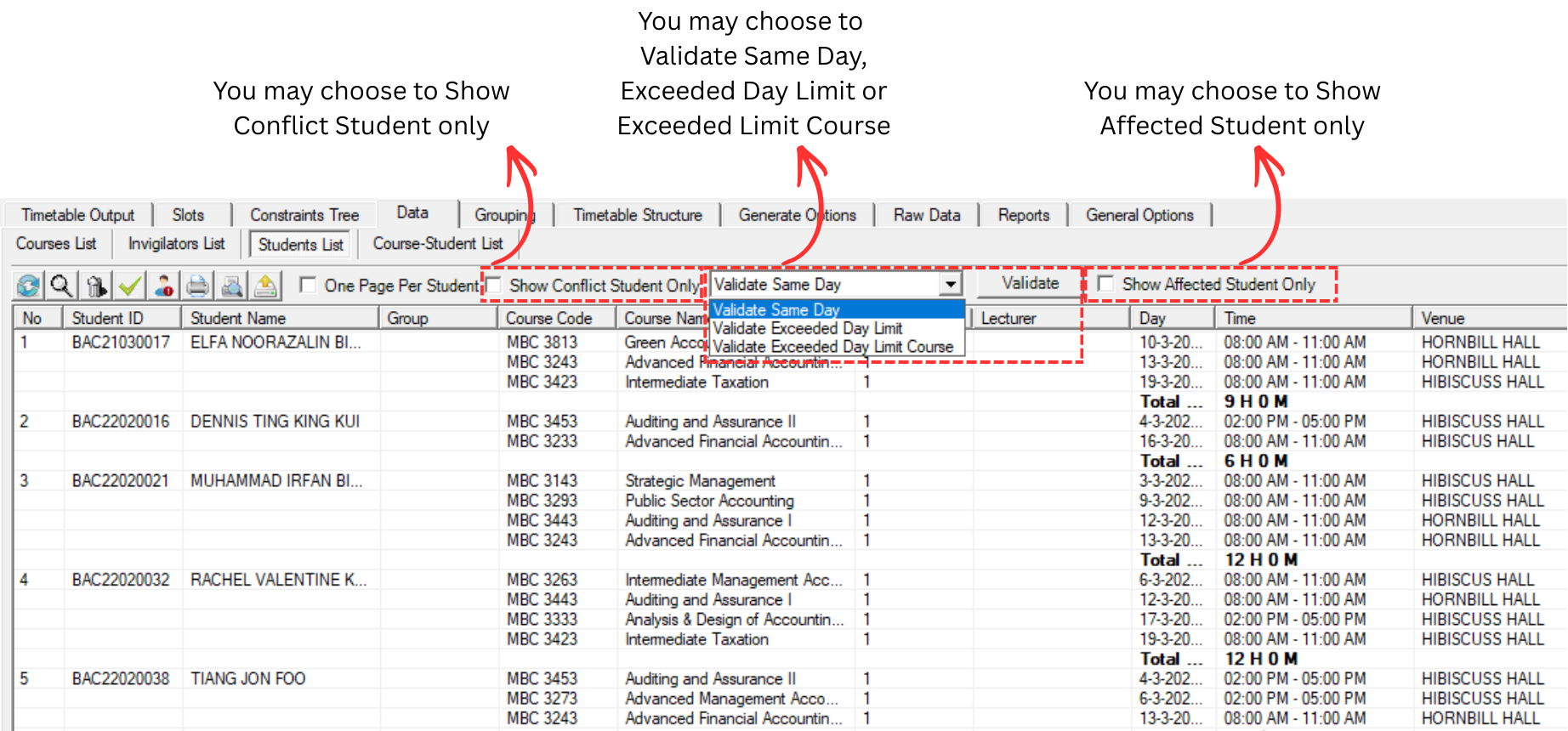Screen dimensions: 1568x731
Task: Click student ID BAC22020038
Action: point(121,678)
